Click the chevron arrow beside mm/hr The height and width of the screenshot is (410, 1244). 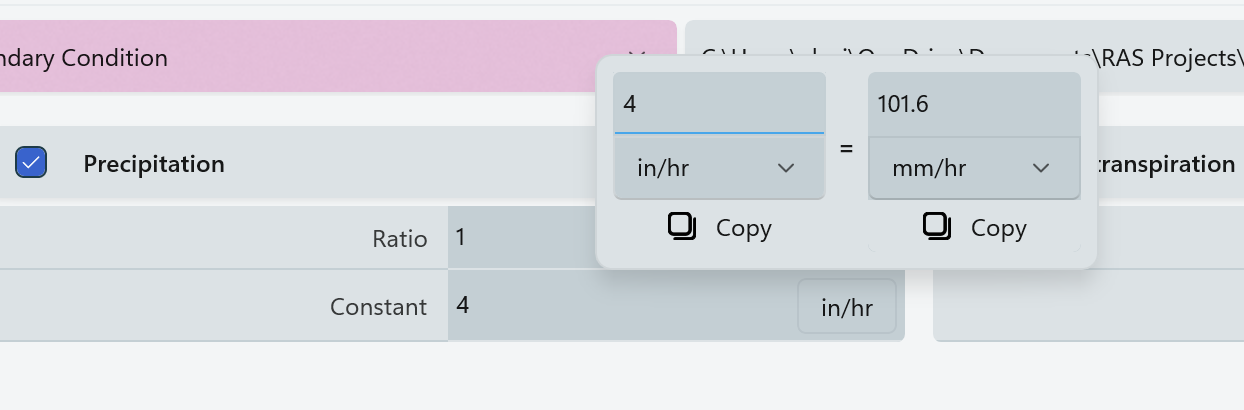point(1041,168)
